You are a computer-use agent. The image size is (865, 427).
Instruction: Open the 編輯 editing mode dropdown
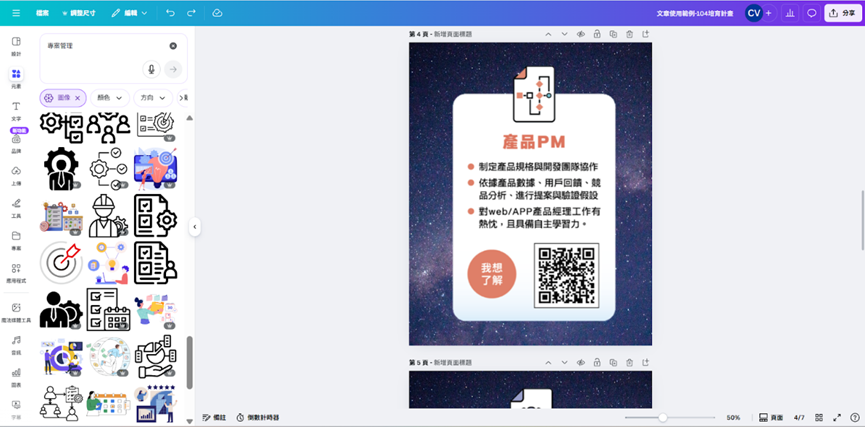click(x=129, y=13)
